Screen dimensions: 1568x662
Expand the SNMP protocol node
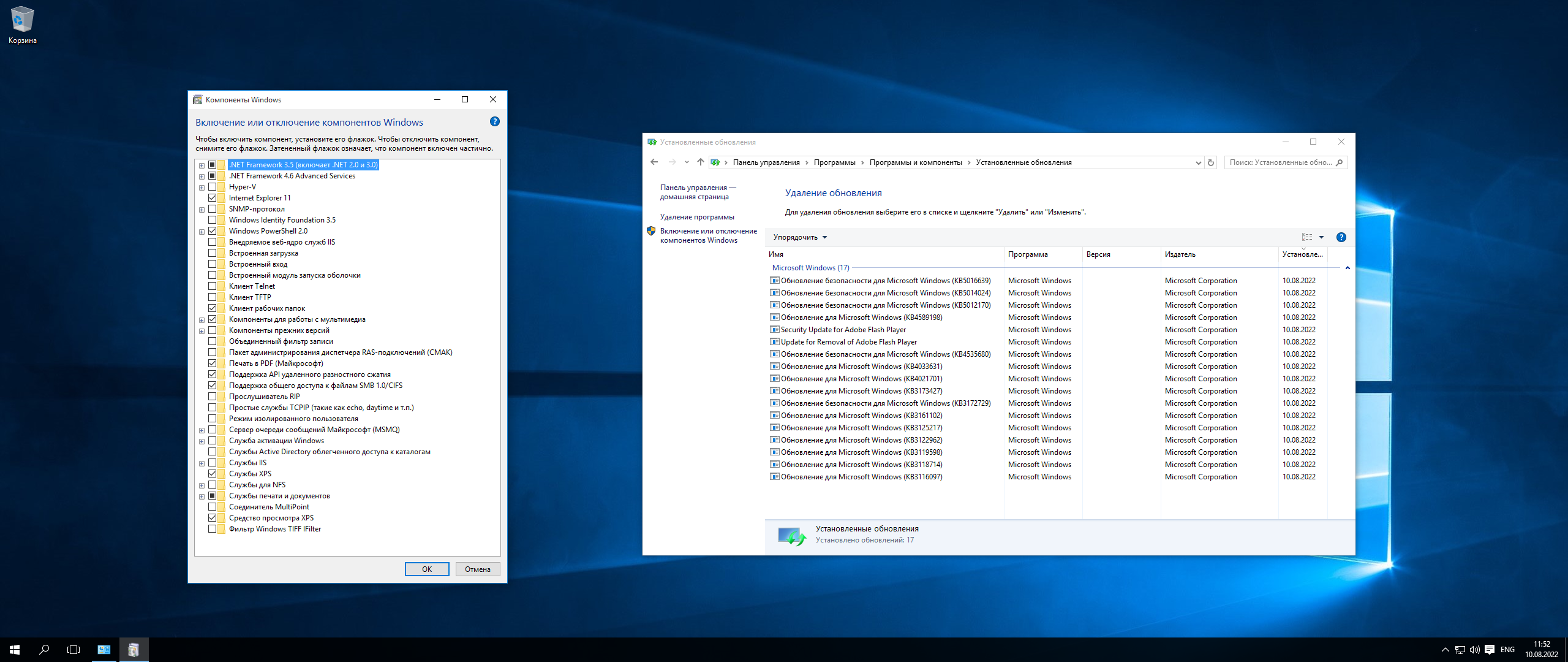(202, 210)
